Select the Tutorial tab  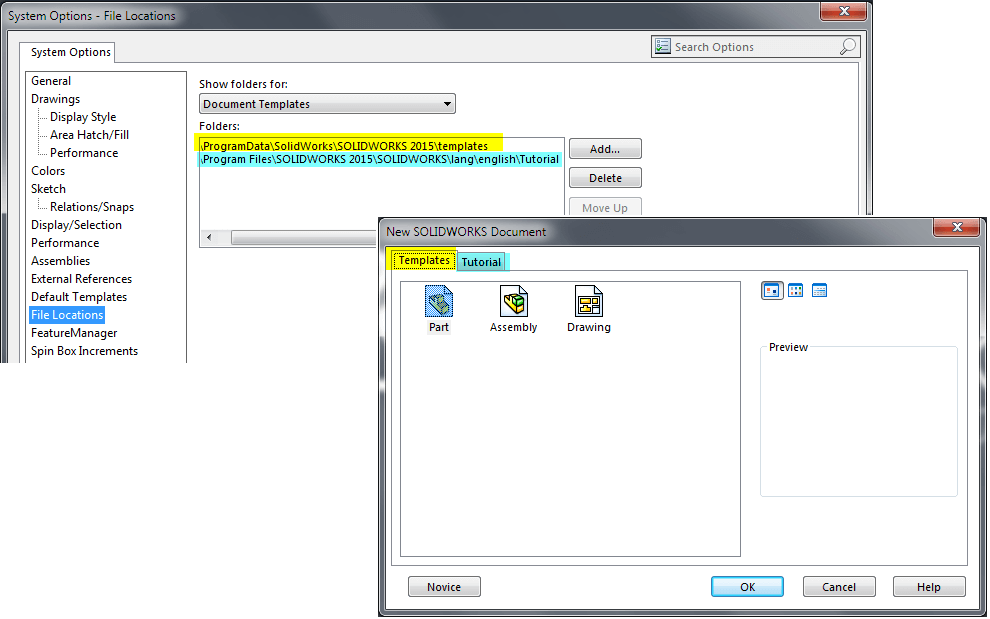pyautogui.click(x=481, y=260)
